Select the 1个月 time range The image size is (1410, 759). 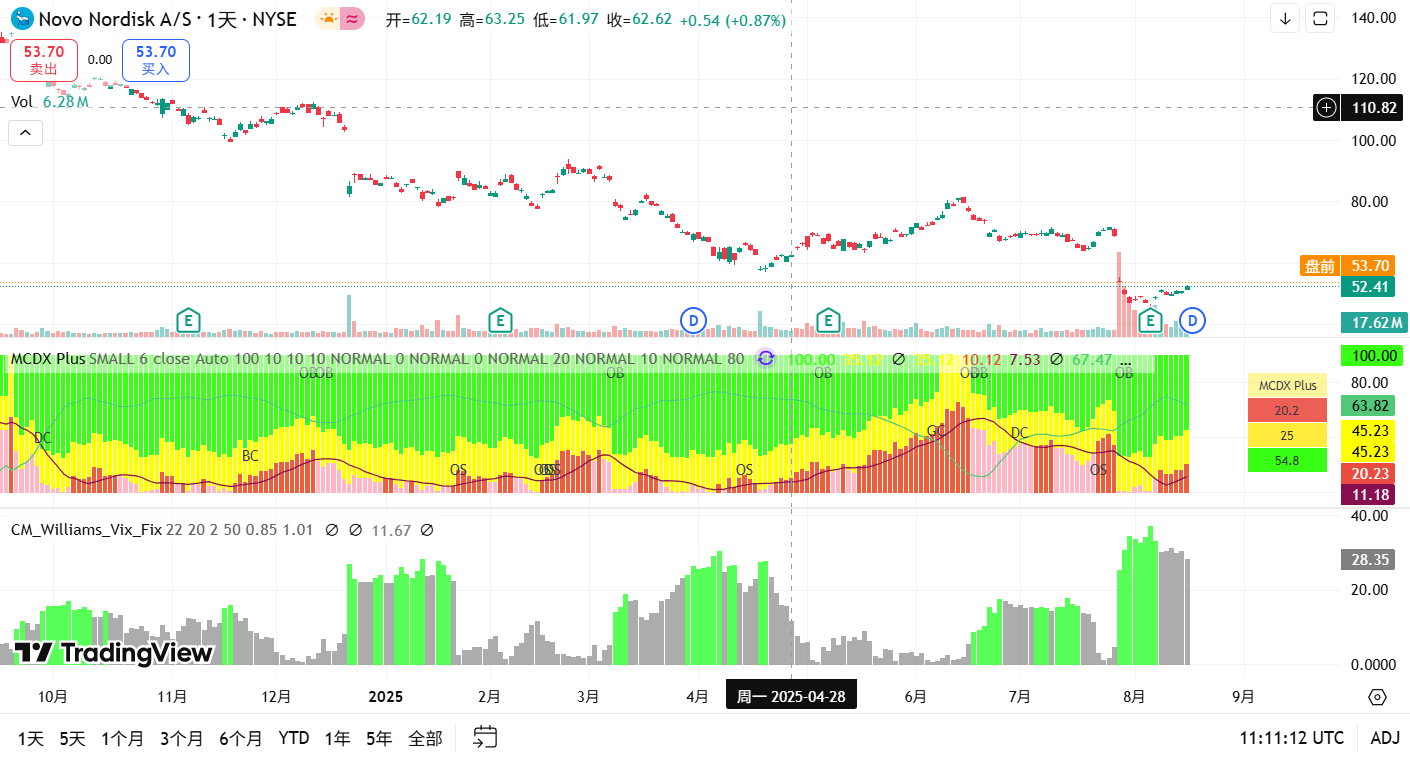pyautogui.click(x=122, y=738)
